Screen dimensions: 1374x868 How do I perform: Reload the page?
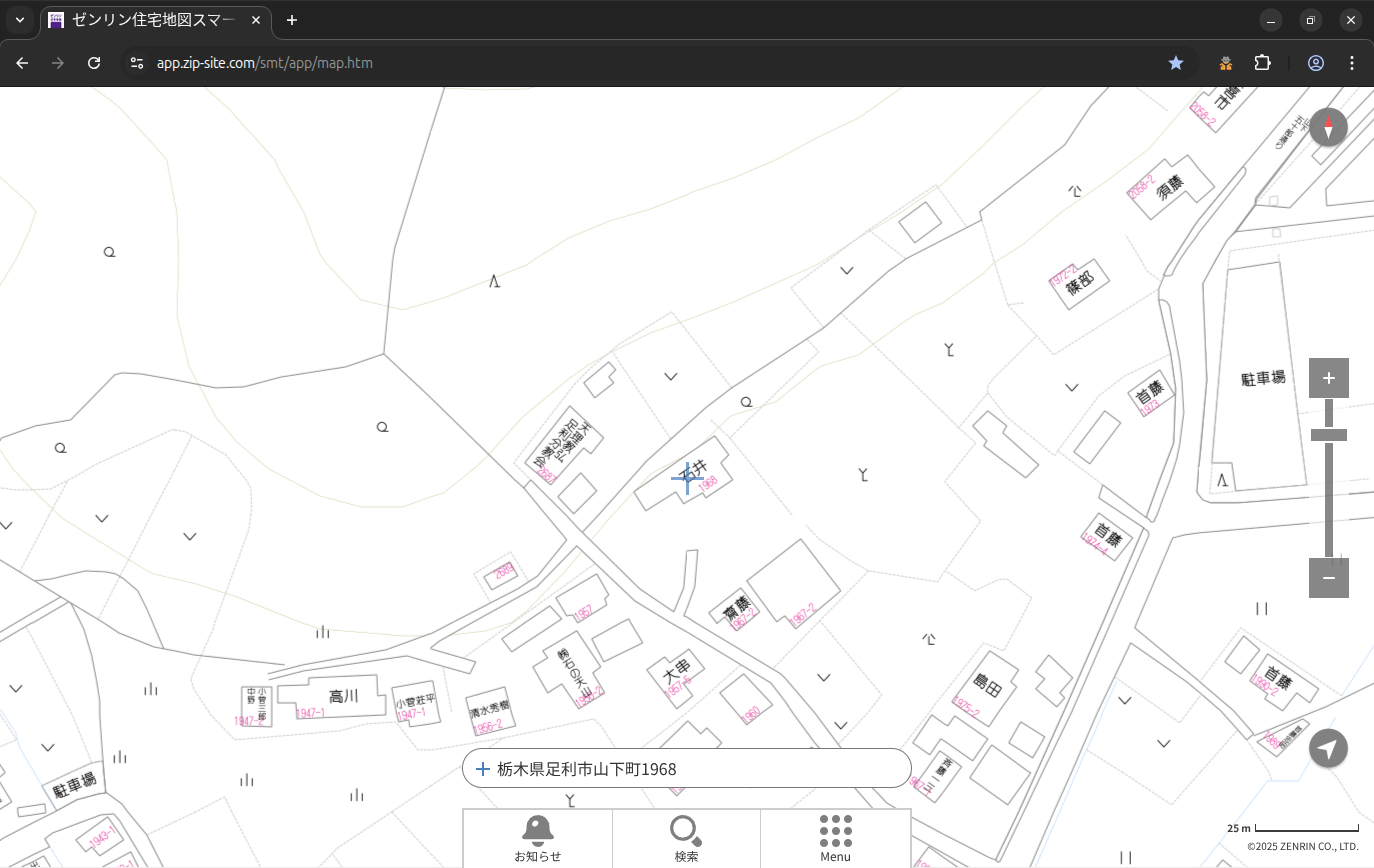(94, 63)
